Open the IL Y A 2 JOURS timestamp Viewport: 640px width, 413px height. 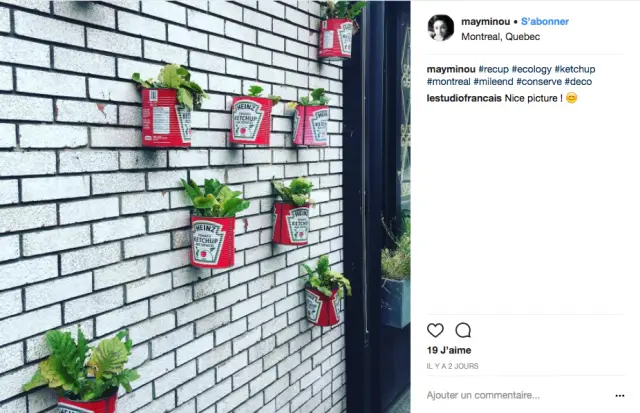[x=452, y=366]
